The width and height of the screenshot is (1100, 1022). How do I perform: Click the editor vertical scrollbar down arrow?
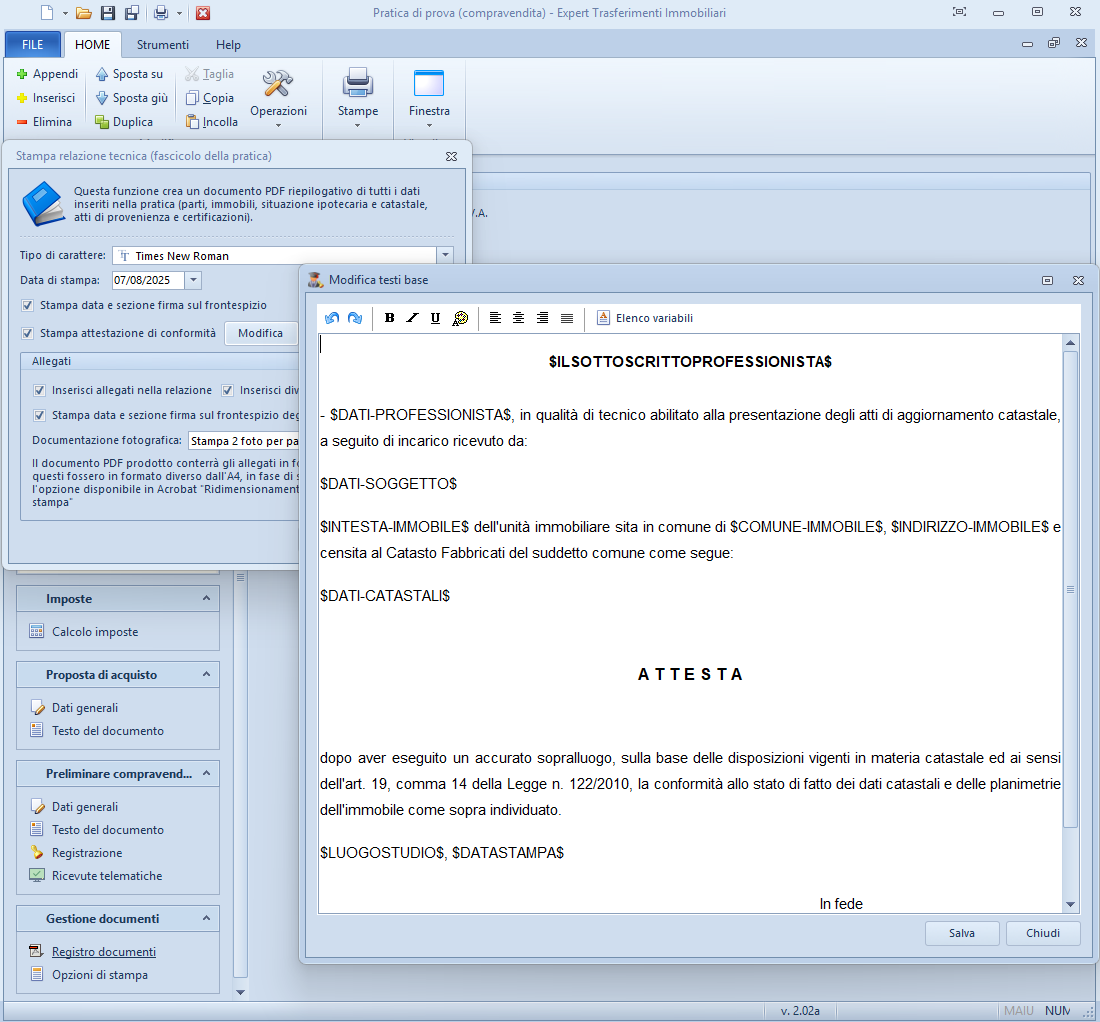(x=1070, y=904)
